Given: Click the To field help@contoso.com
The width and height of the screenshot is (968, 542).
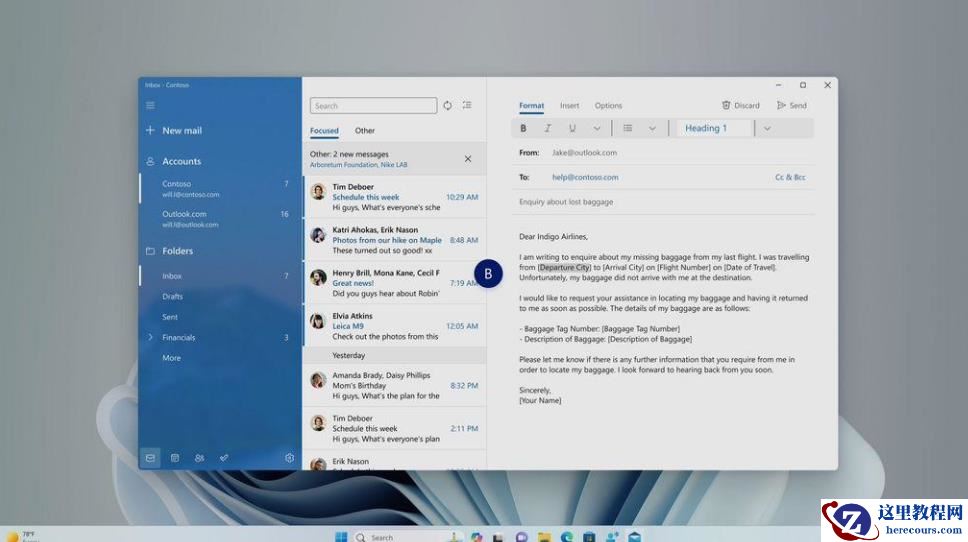Looking at the screenshot, I should (585, 177).
